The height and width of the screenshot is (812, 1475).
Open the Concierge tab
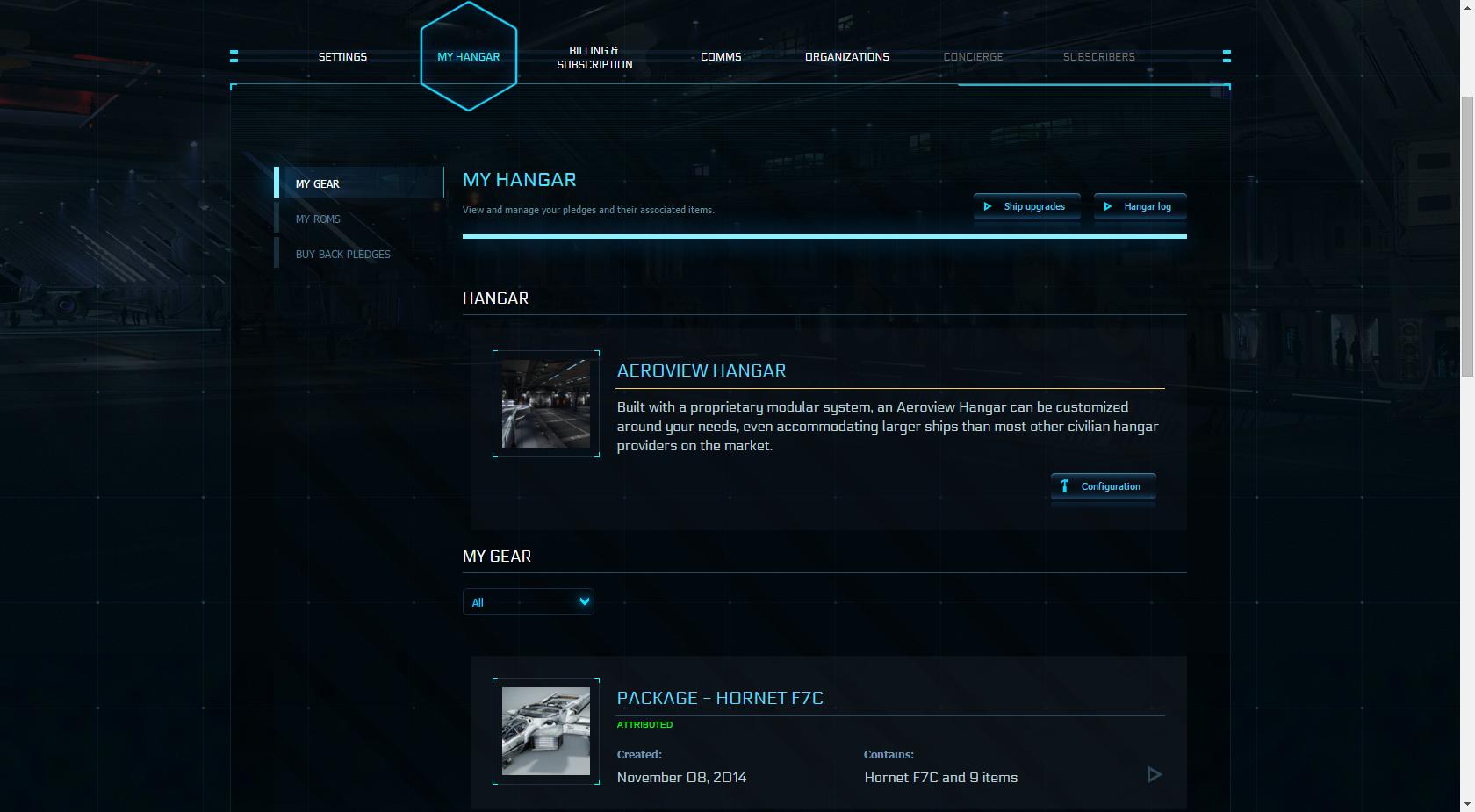973,57
